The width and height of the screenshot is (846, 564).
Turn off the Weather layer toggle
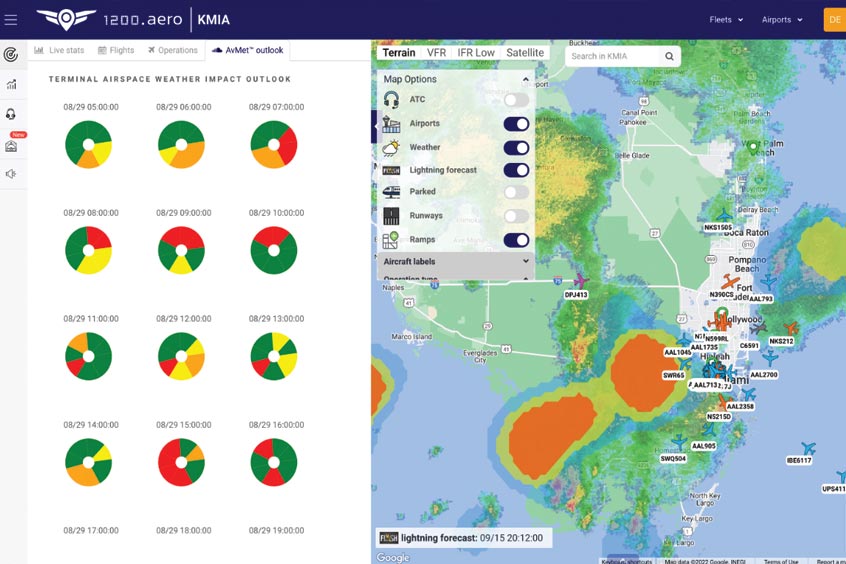(516, 147)
